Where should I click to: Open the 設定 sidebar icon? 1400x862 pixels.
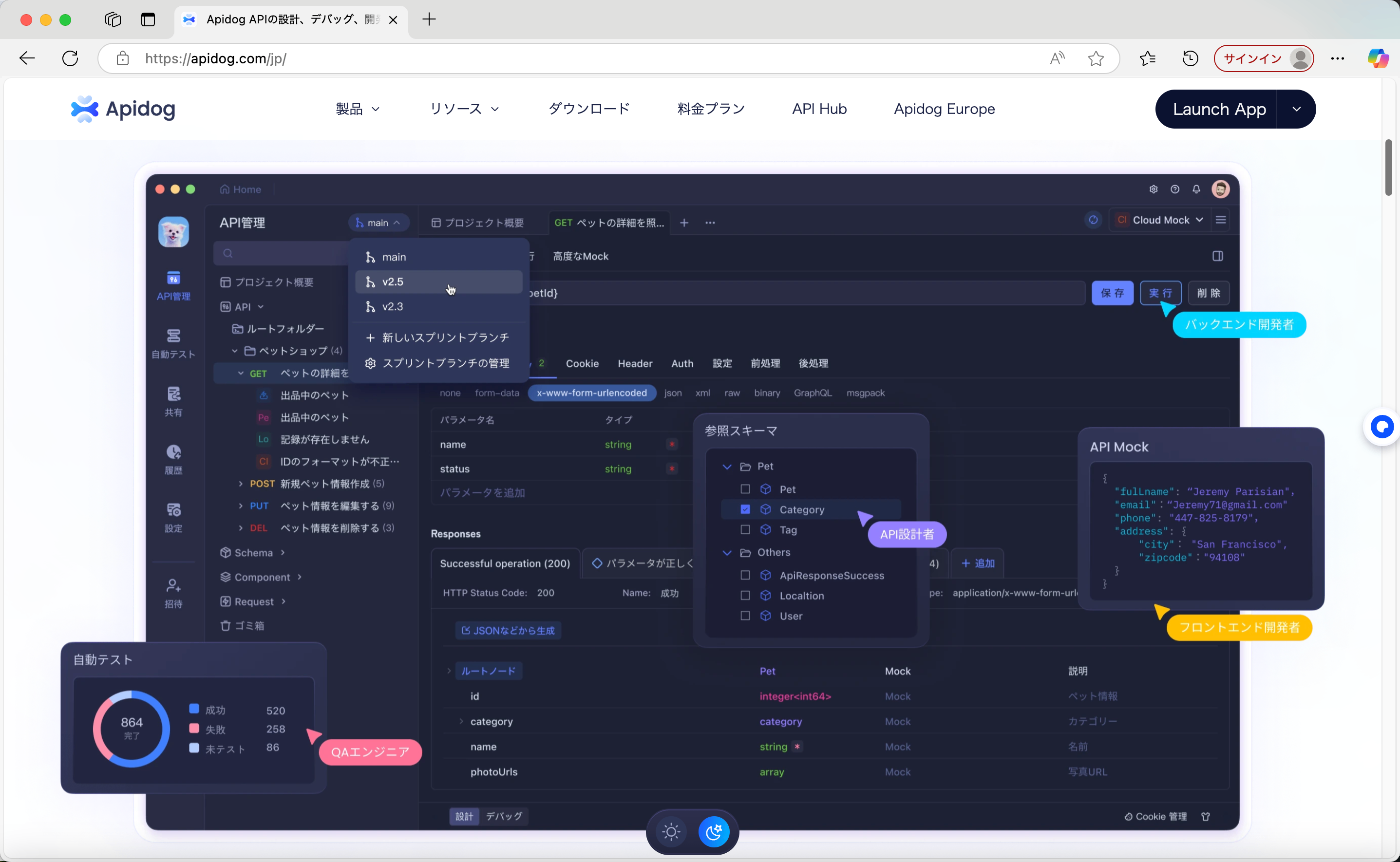(x=174, y=517)
